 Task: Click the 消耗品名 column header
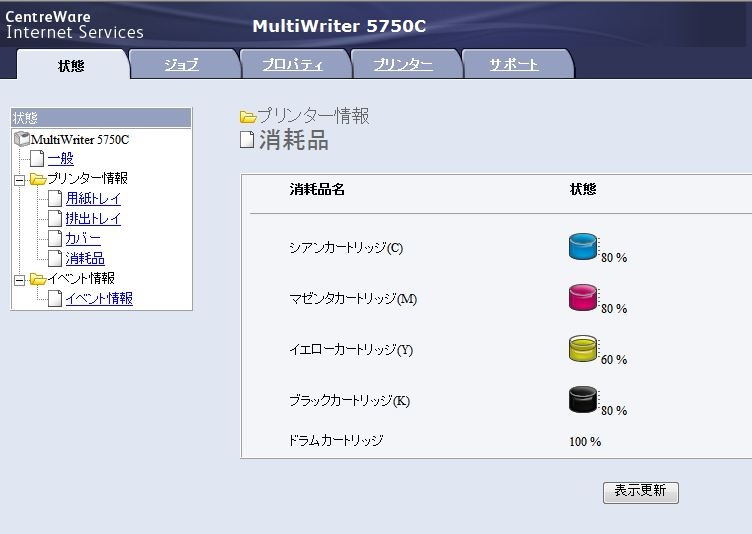pyautogui.click(x=317, y=190)
